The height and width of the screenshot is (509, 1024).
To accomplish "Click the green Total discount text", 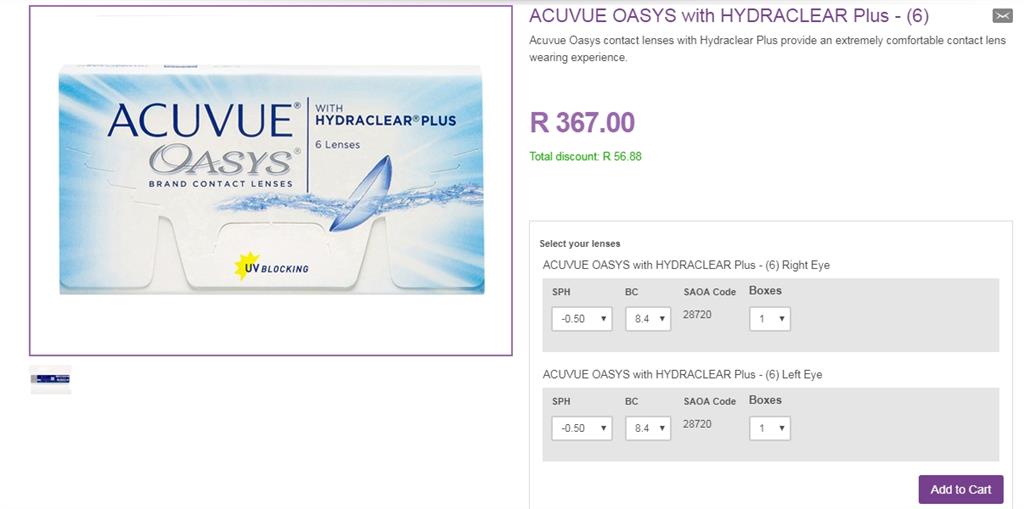I will tap(585, 157).
